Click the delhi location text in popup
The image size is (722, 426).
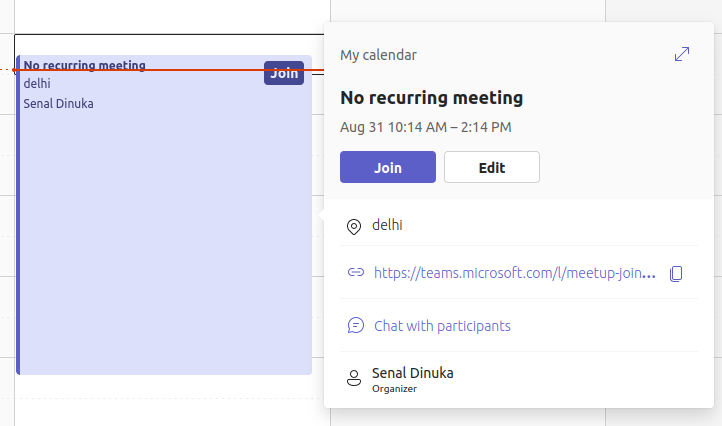[x=388, y=226]
